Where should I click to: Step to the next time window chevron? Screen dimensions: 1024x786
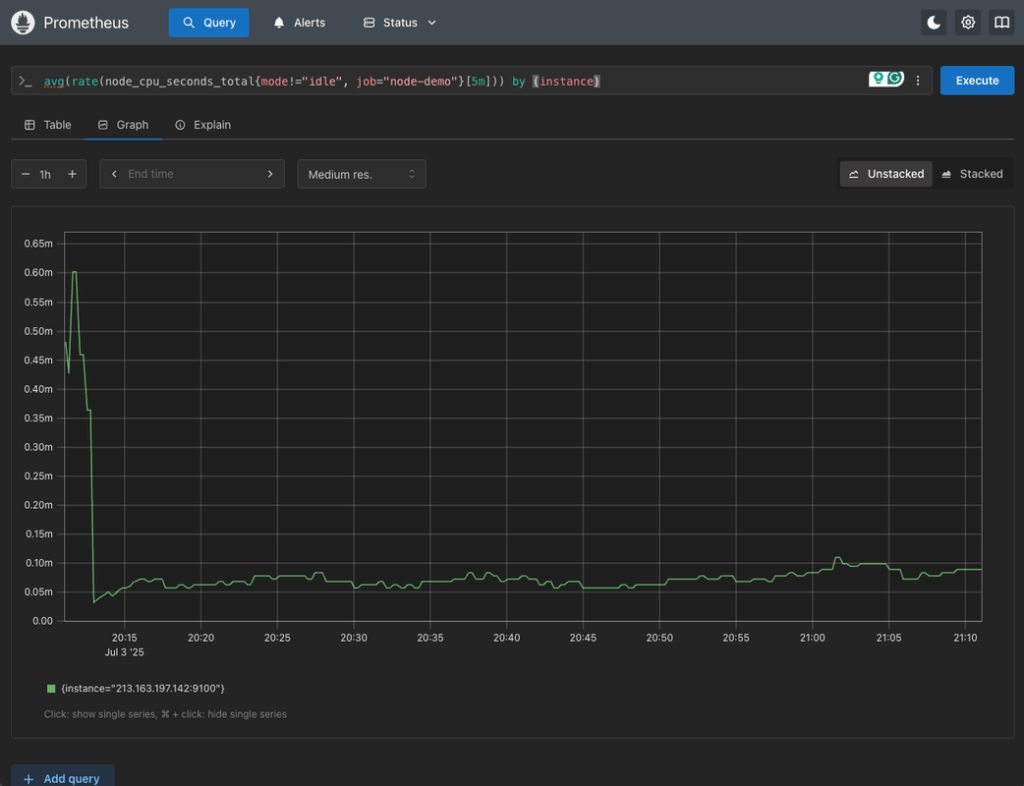[270, 173]
